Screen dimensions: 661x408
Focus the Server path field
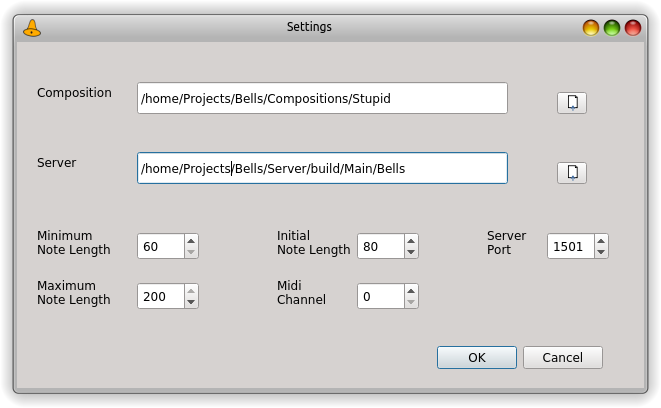322,168
